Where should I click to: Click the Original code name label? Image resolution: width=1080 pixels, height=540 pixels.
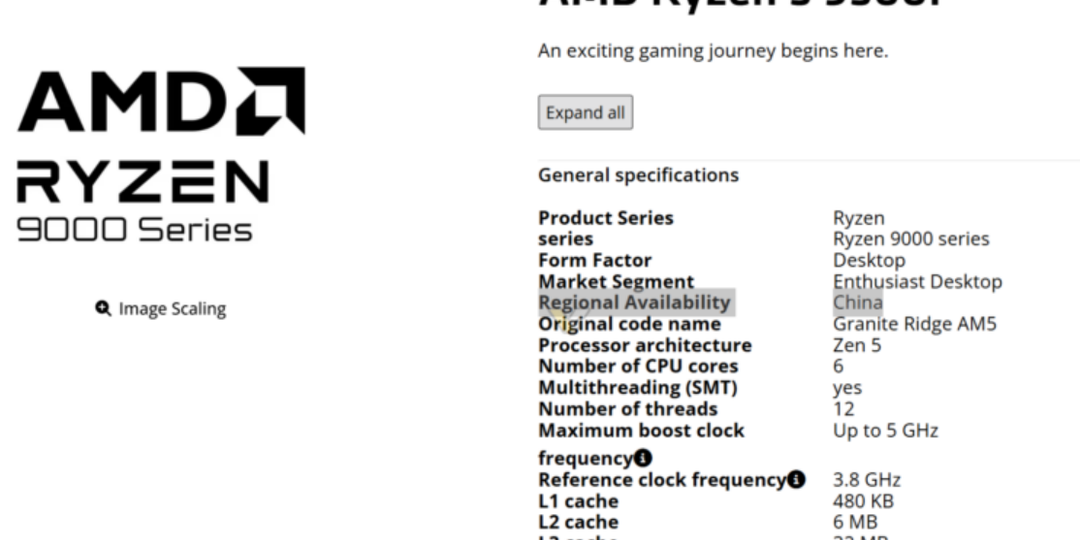click(630, 324)
